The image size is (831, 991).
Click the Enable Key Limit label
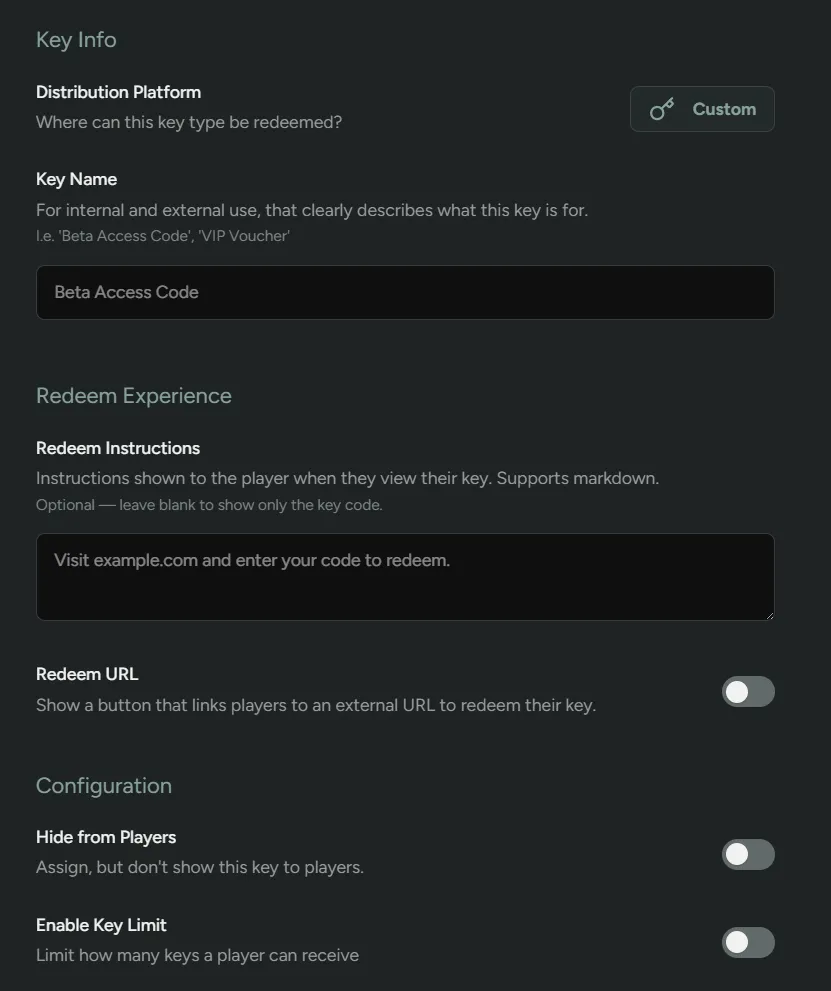coord(101,925)
